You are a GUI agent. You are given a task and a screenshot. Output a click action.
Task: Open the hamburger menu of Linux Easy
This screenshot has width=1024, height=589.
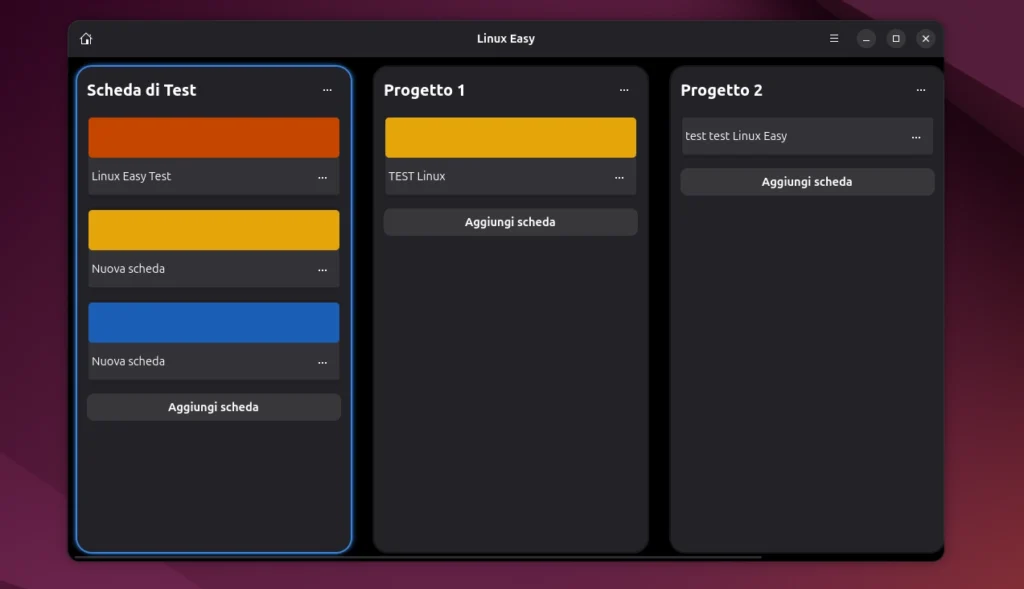point(833,37)
